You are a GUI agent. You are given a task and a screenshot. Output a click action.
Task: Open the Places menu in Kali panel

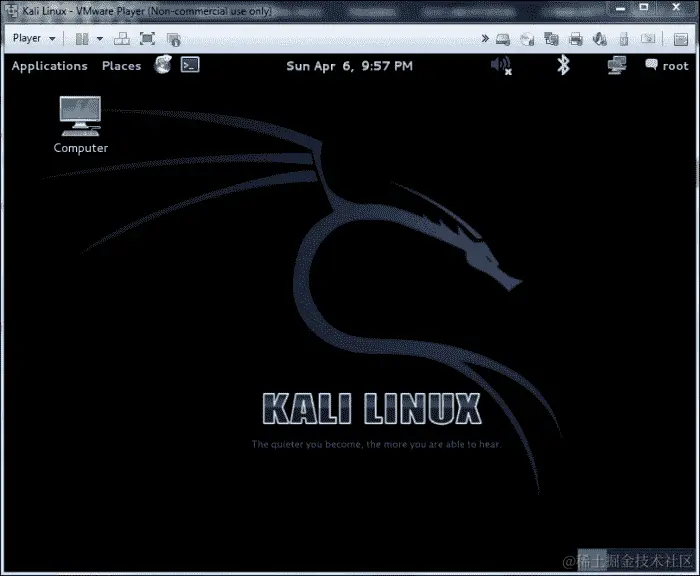[x=121, y=66]
